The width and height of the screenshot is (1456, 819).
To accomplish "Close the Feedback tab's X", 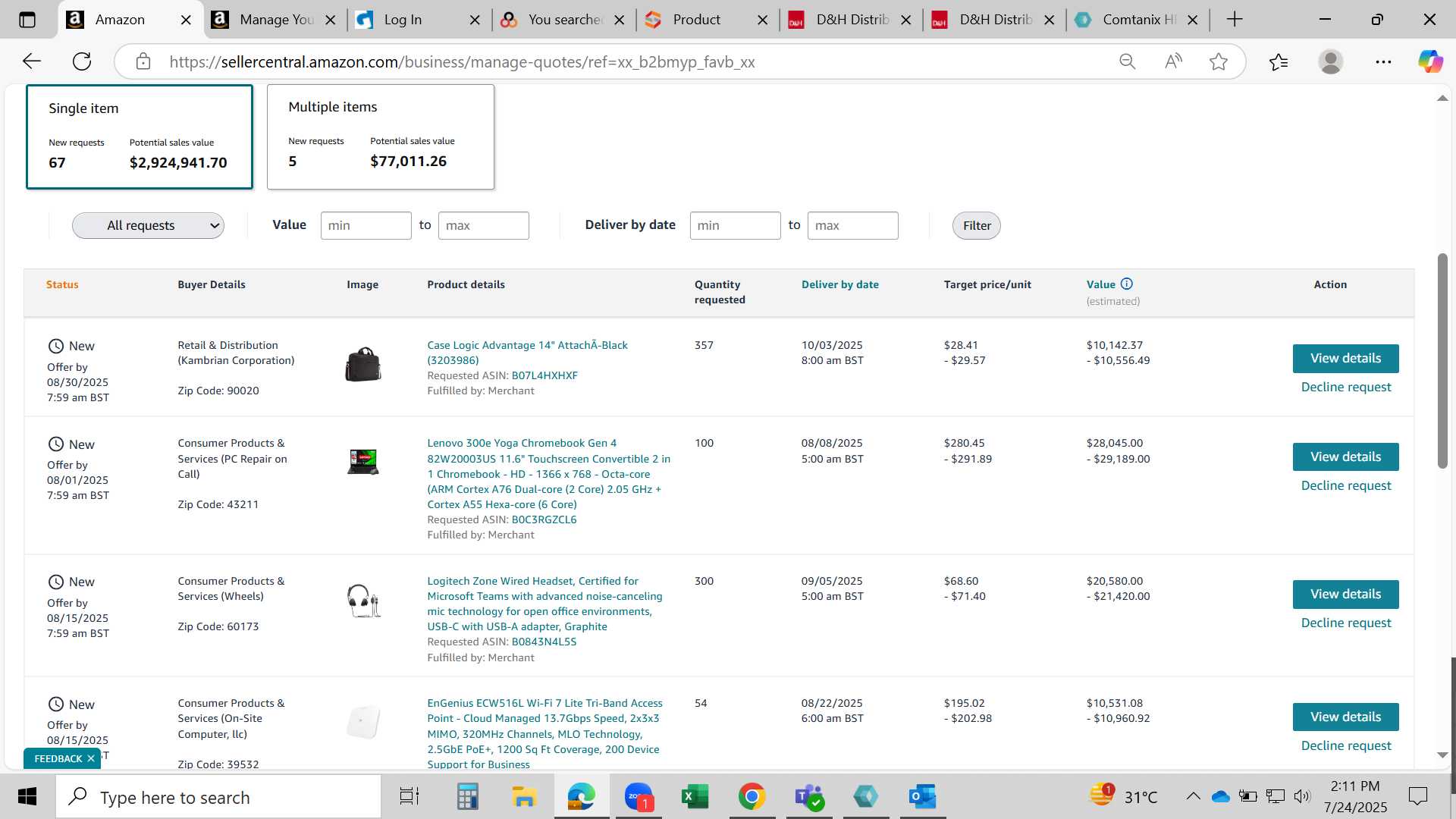I will 91,758.
